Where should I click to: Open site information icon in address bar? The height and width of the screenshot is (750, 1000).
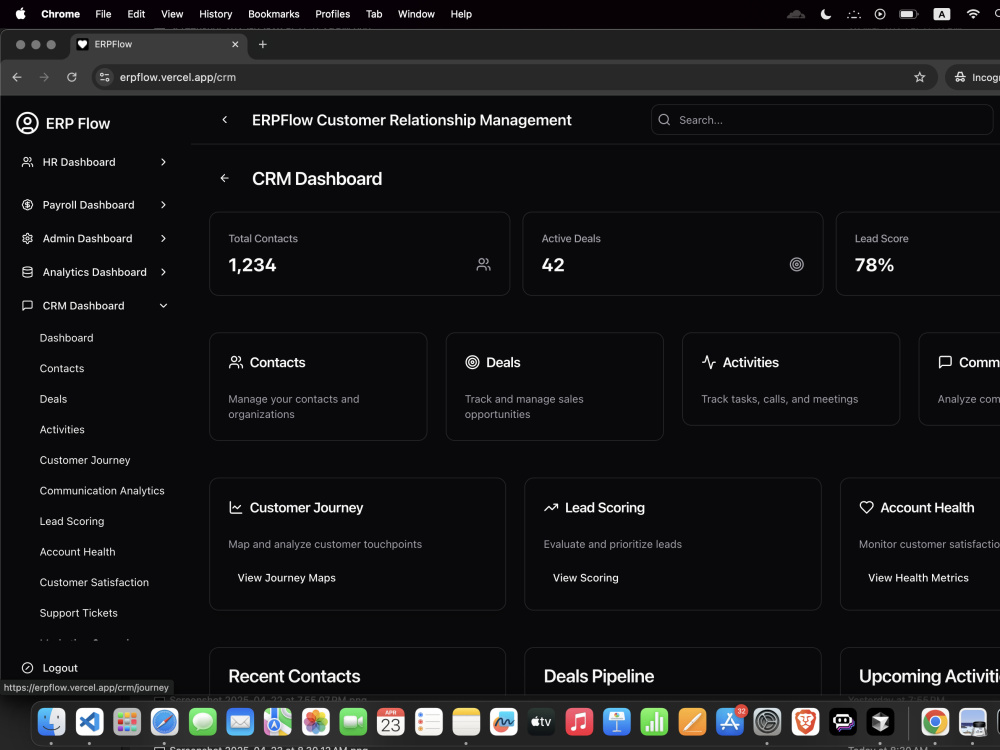pyautogui.click(x=105, y=77)
